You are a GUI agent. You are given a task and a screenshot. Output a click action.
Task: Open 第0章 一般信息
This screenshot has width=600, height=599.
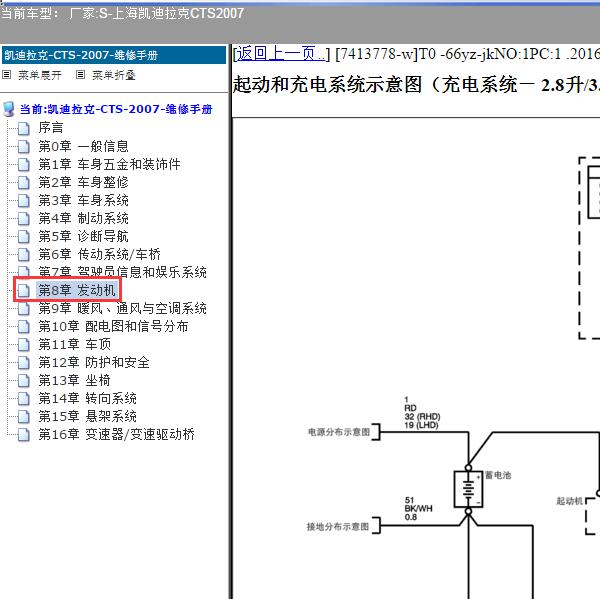(83, 146)
